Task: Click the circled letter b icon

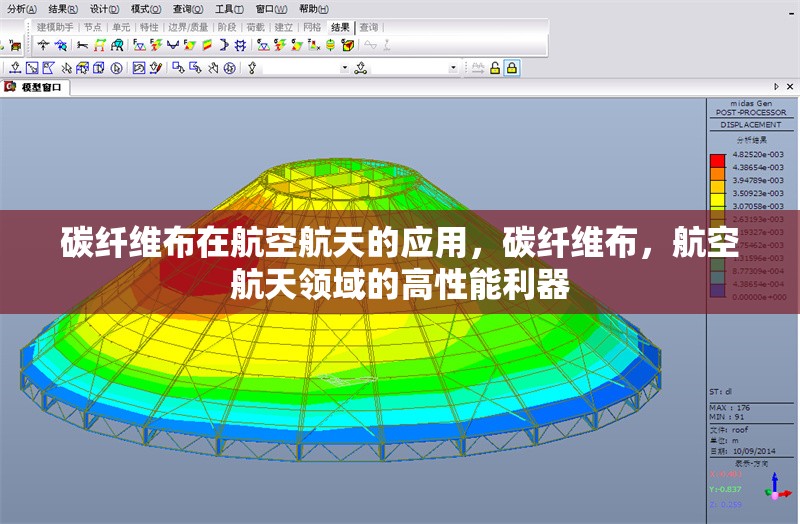Action: pos(116,68)
